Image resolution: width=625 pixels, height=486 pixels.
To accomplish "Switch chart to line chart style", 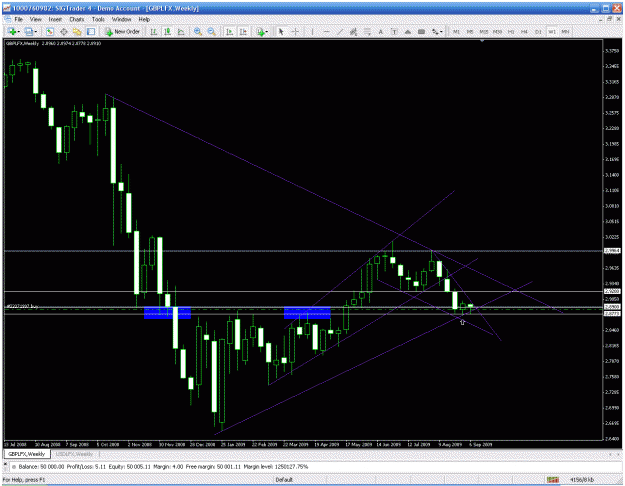I will point(181,31).
